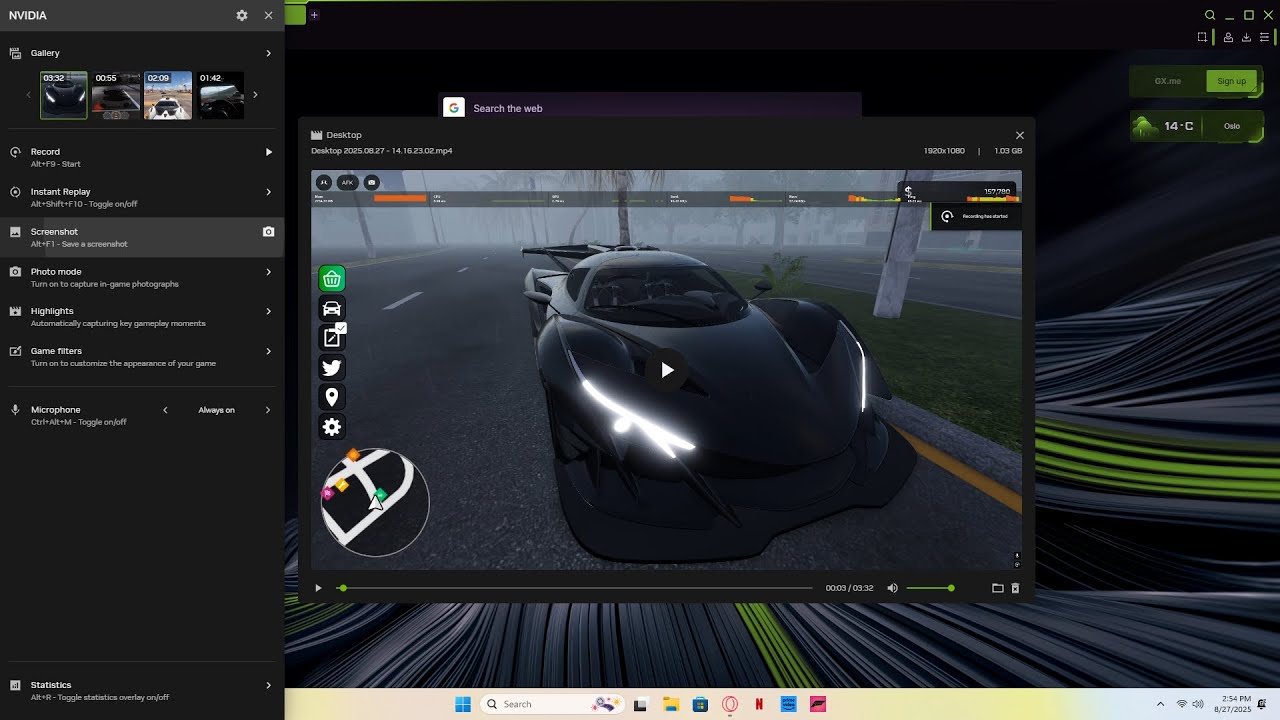Click the small play button below the video
The width and height of the screenshot is (1280, 720).
pyautogui.click(x=318, y=588)
